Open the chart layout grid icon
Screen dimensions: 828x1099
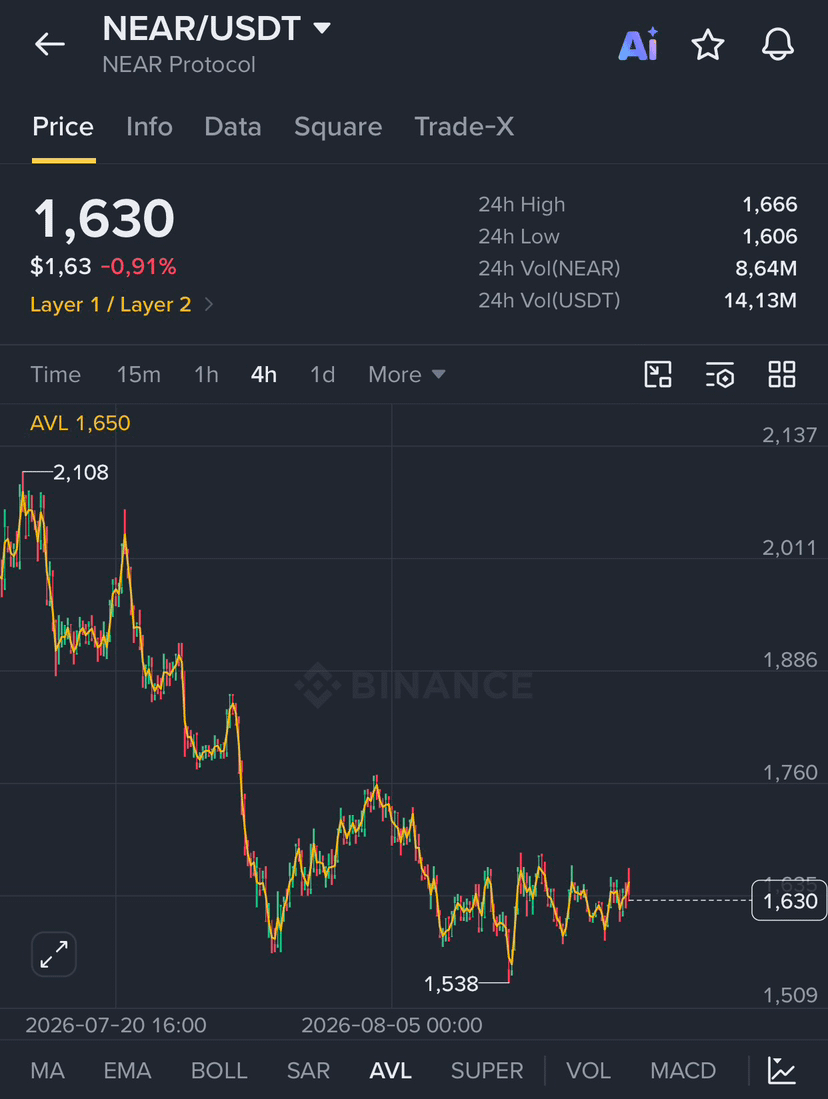[782, 374]
